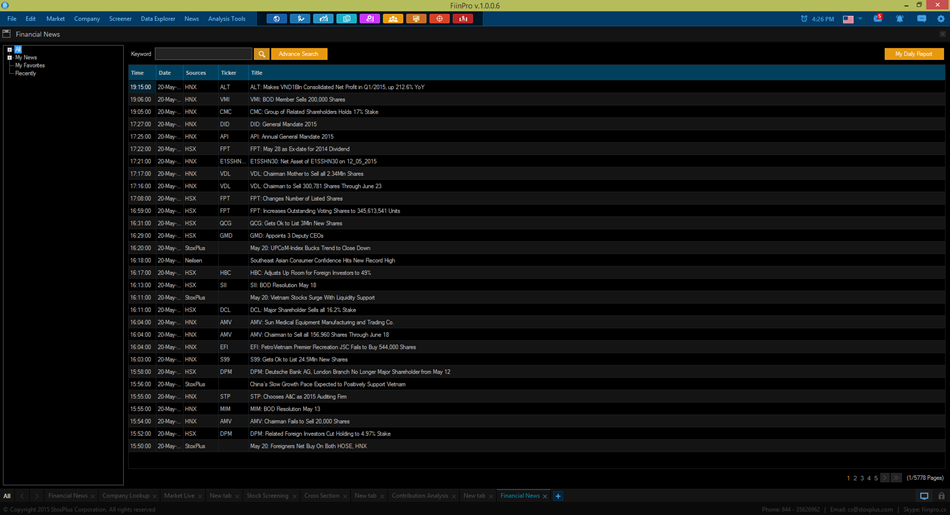Click the All button in the tab bar
This screenshot has height=515, width=950.
[7, 496]
